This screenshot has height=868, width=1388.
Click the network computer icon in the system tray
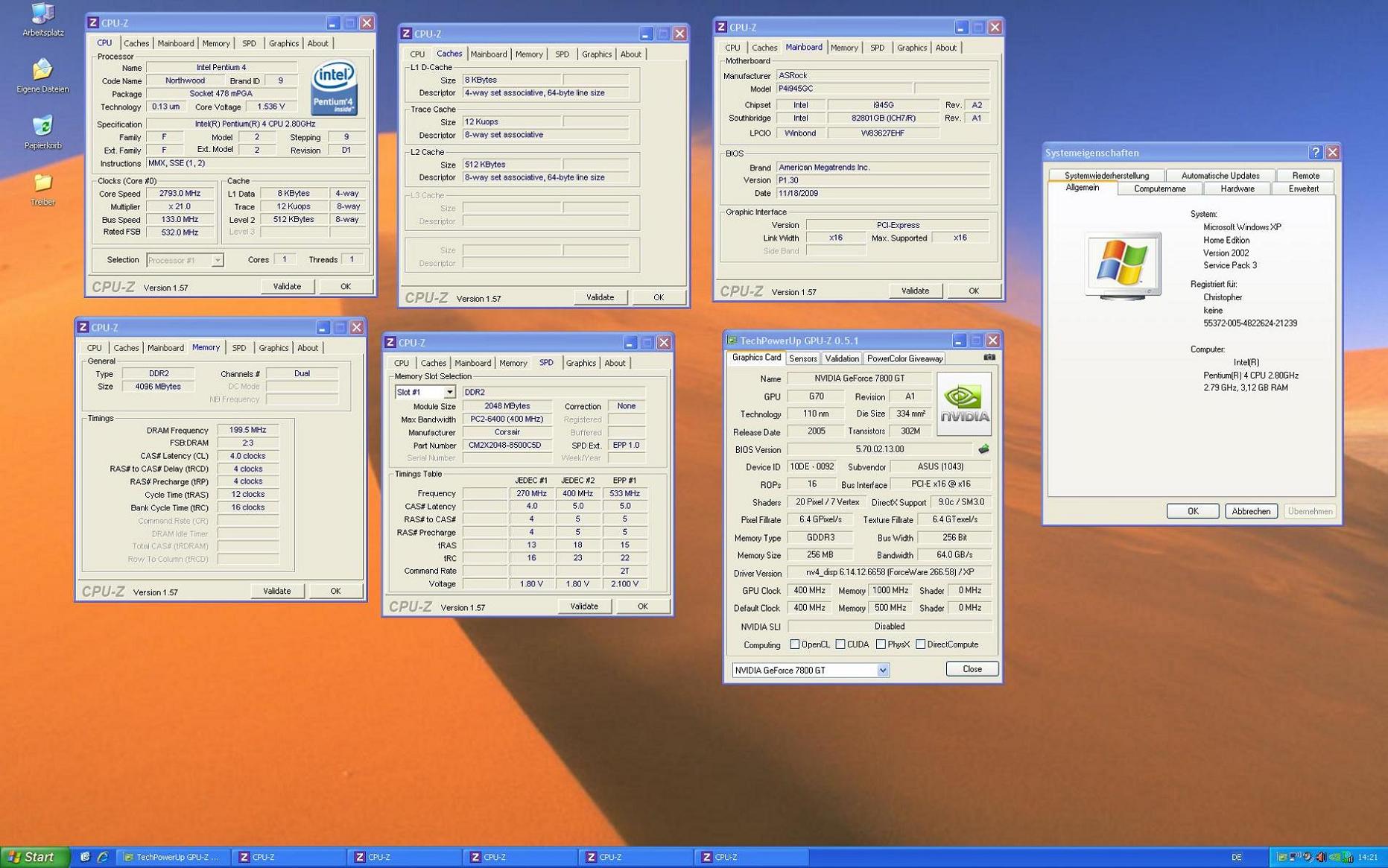(x=1295, y=857)
